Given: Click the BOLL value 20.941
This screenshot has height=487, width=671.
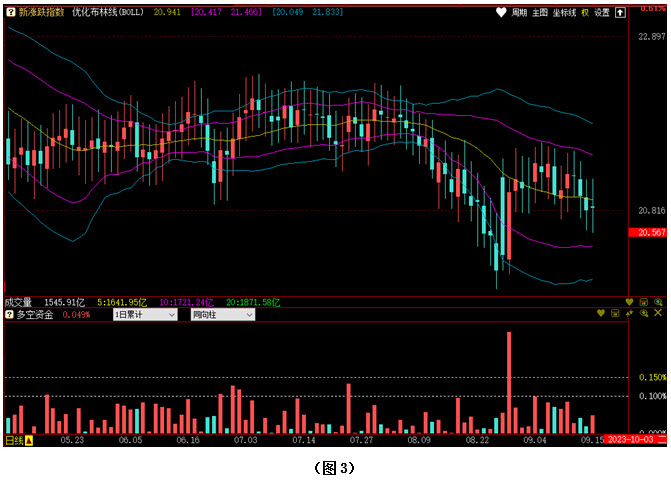Looking at the screenshot, I should click(x=167, y=12).
